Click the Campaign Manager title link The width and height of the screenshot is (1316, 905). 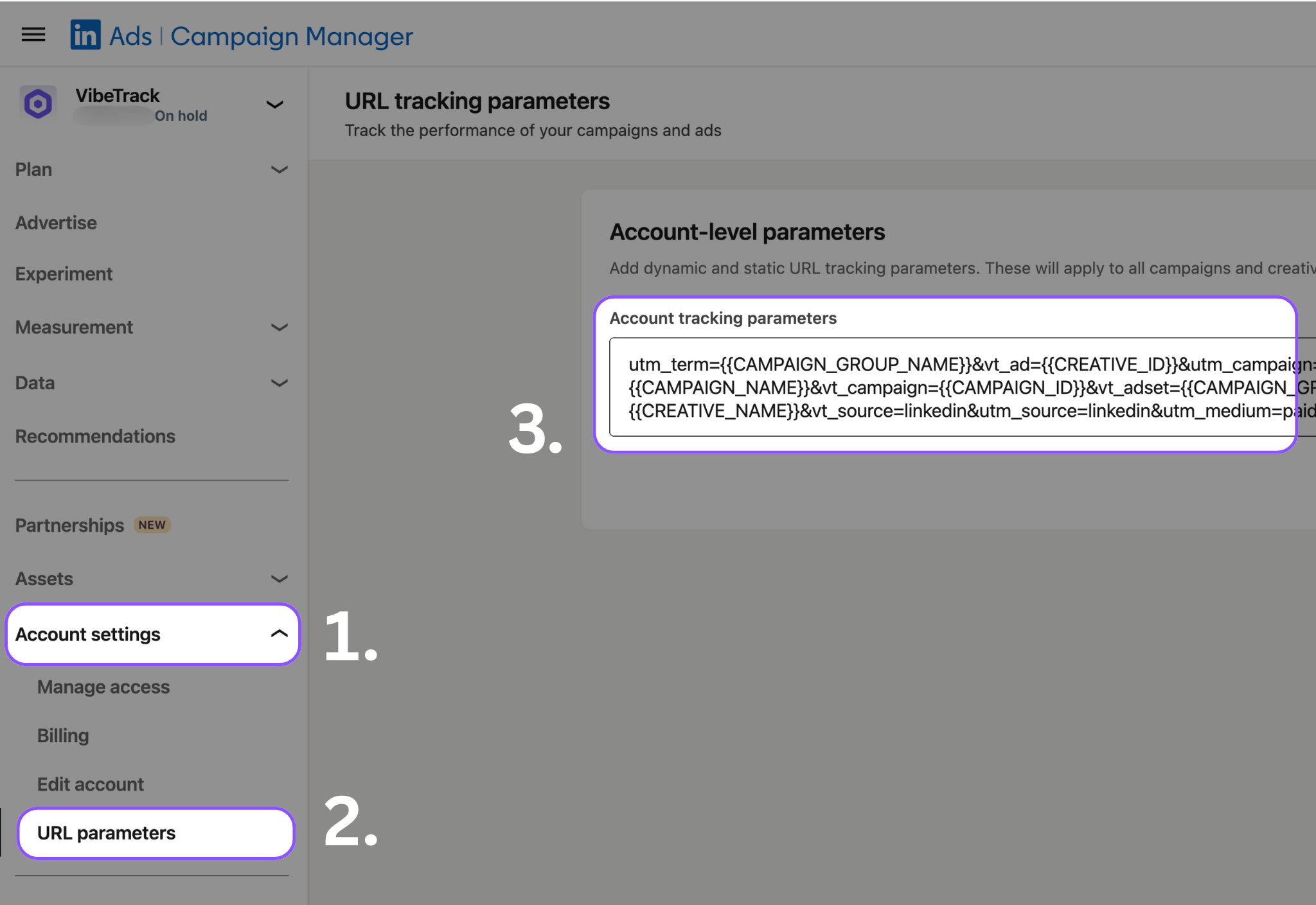point(291,37)
